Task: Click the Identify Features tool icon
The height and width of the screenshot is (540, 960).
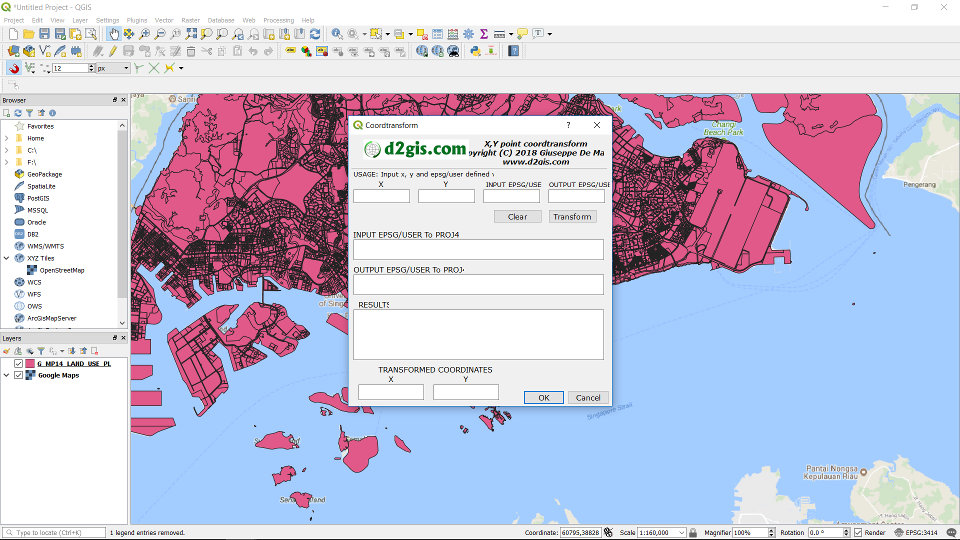Action: (337, 34)
